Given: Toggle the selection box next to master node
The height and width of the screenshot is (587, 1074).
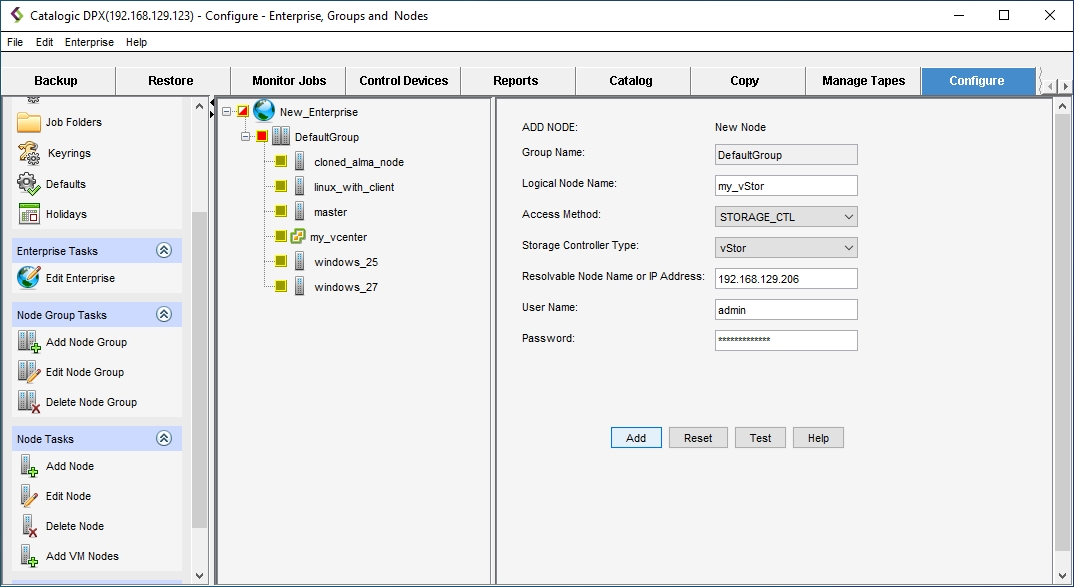Looking at the screenshot, I should 281,212.
